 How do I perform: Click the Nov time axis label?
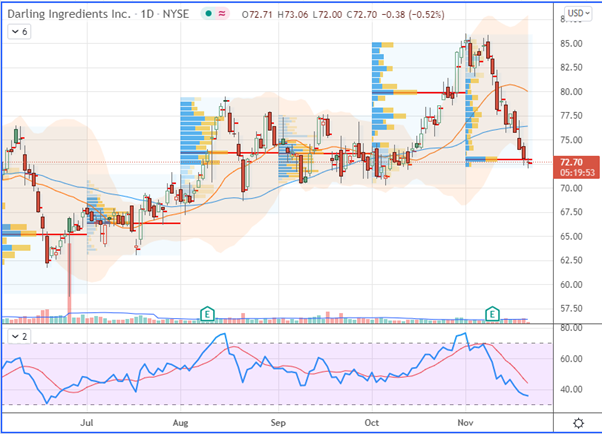click(x=465, y=423)
